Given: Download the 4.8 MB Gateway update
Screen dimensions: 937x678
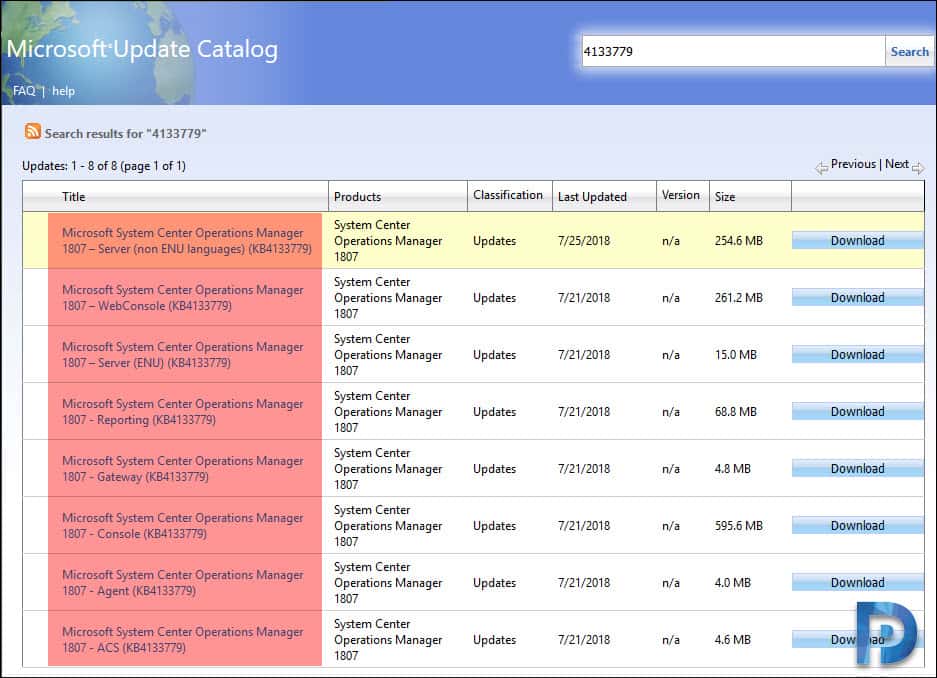Looking at the screenshot, I should [x=858, y=469].
